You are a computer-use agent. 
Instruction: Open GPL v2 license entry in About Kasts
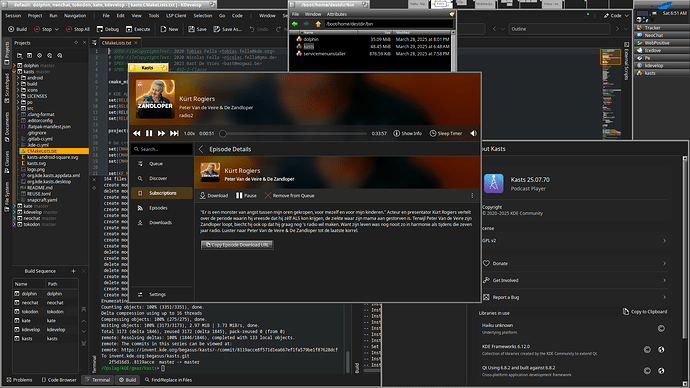(574, 241)
